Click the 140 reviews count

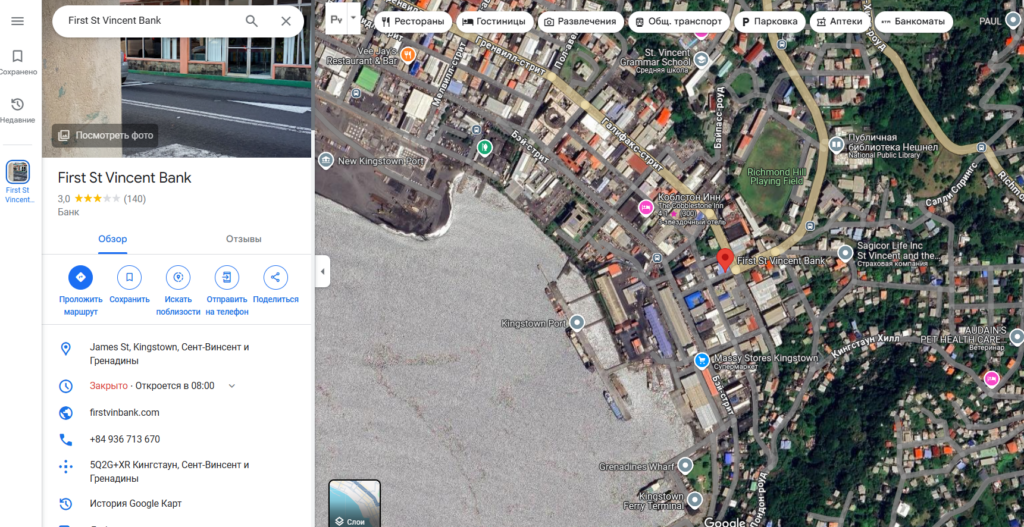tap(135, 199)
